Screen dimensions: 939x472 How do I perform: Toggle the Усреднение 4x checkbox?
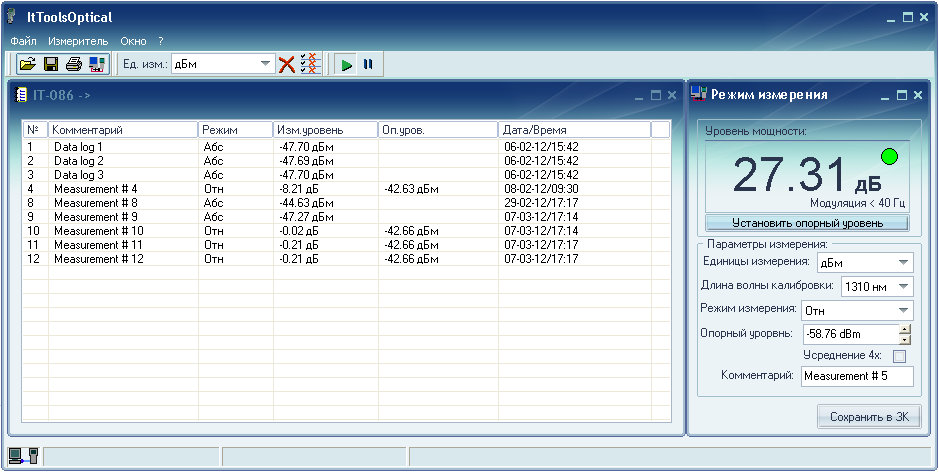[899, 356]
